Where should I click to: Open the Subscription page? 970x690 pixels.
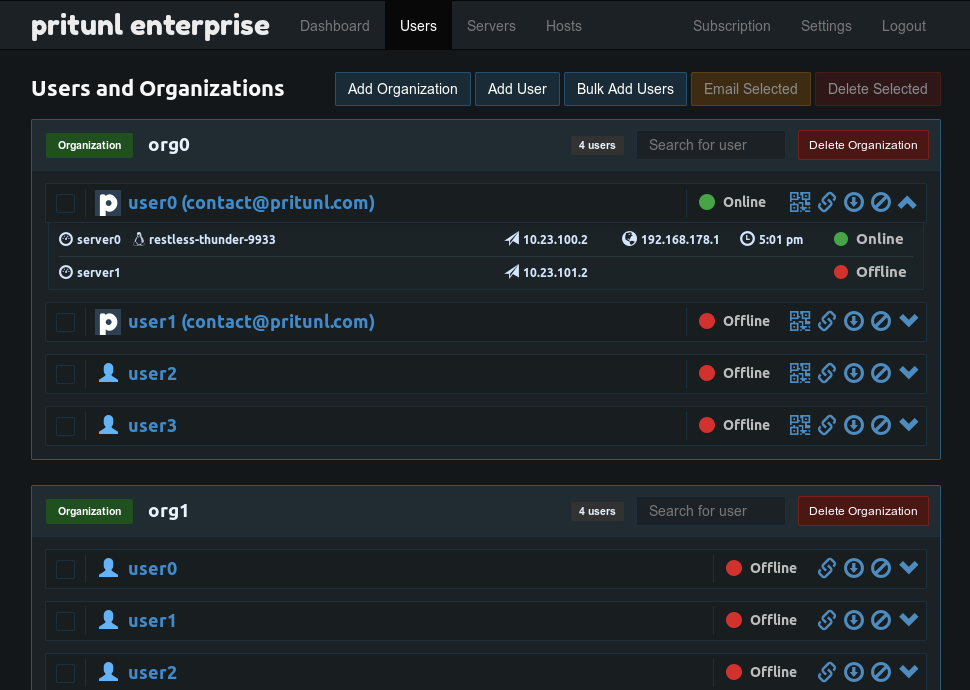tap(732, 25)
